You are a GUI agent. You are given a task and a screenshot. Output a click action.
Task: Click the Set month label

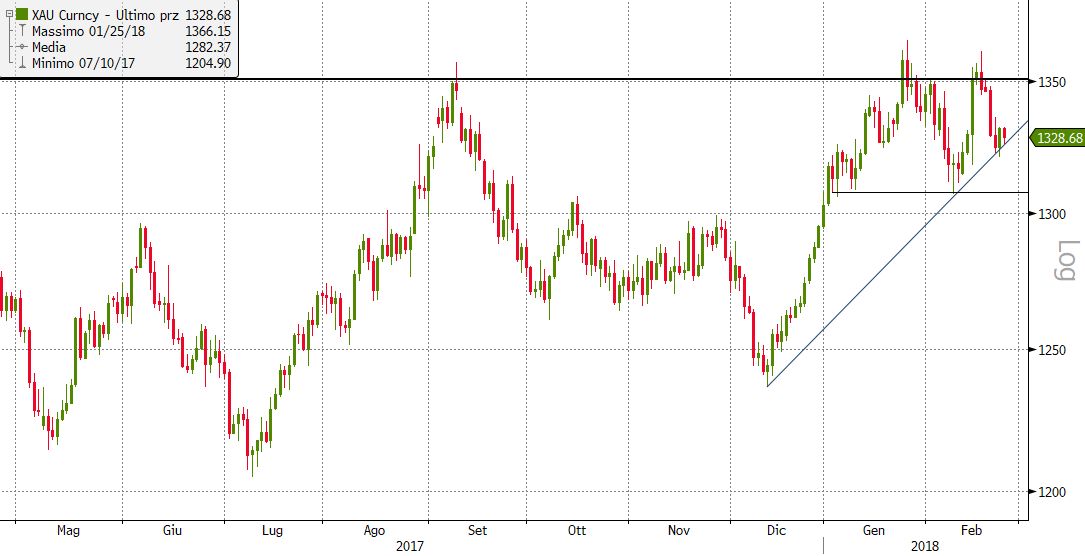[477, 530]
